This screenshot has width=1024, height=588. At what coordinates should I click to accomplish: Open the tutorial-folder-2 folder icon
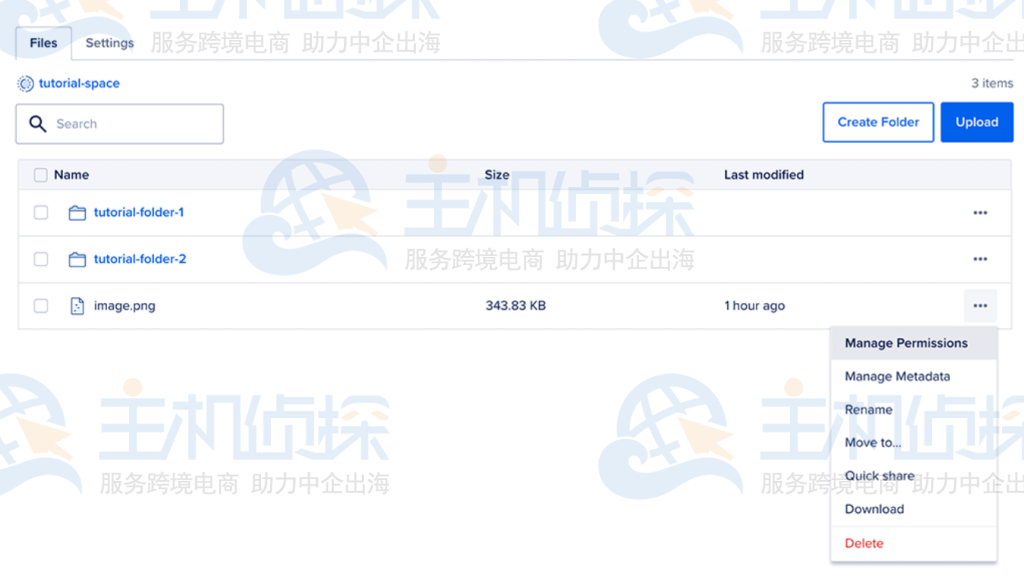[78, 259]
